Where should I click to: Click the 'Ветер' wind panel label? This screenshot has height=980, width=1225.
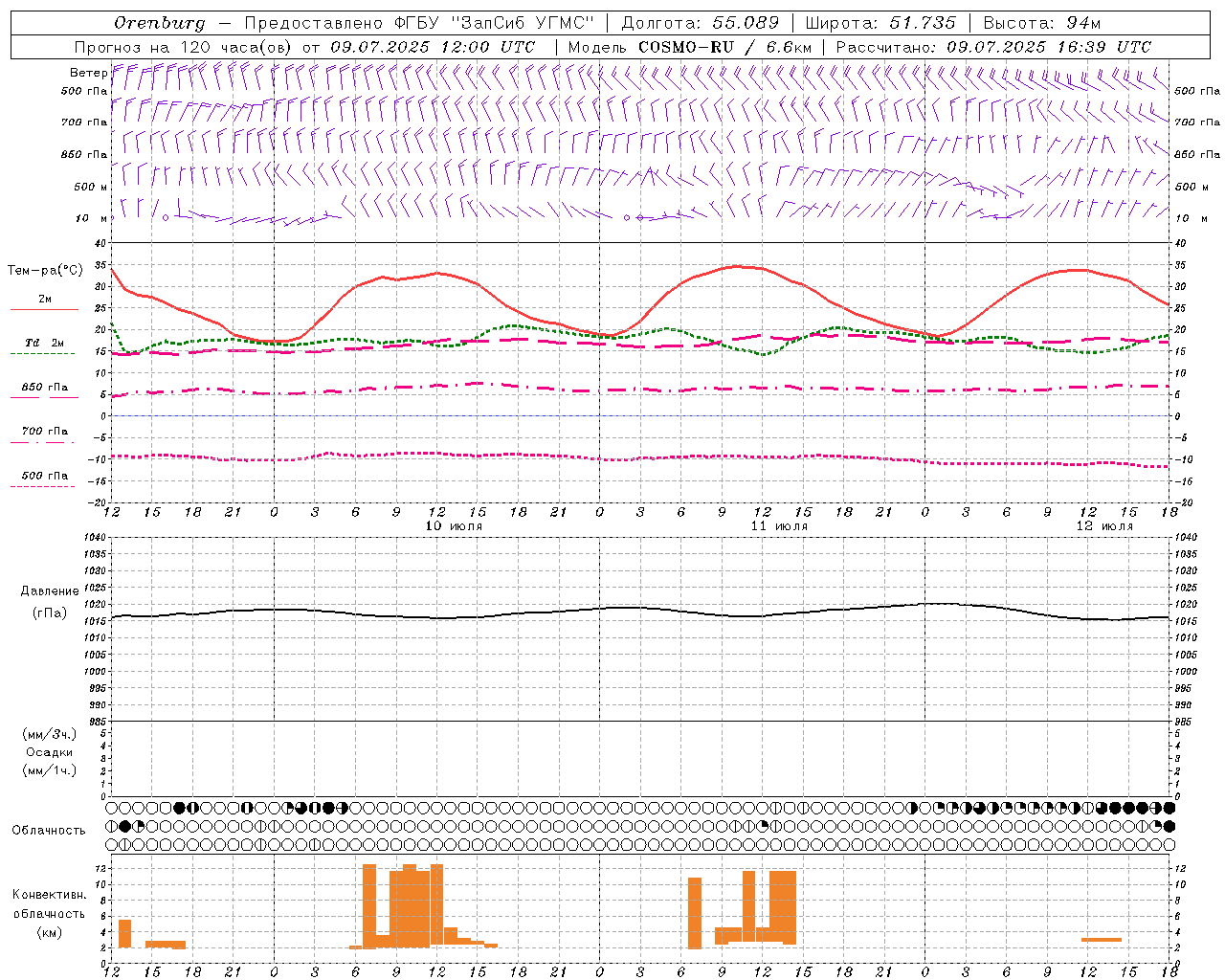tap(88, 73)
